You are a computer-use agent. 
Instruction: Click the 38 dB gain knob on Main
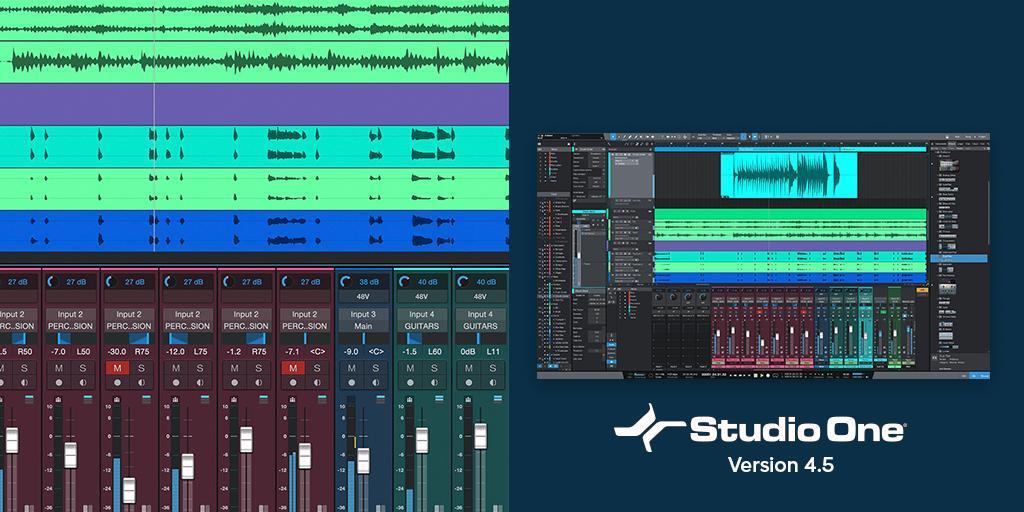(347, 281)
